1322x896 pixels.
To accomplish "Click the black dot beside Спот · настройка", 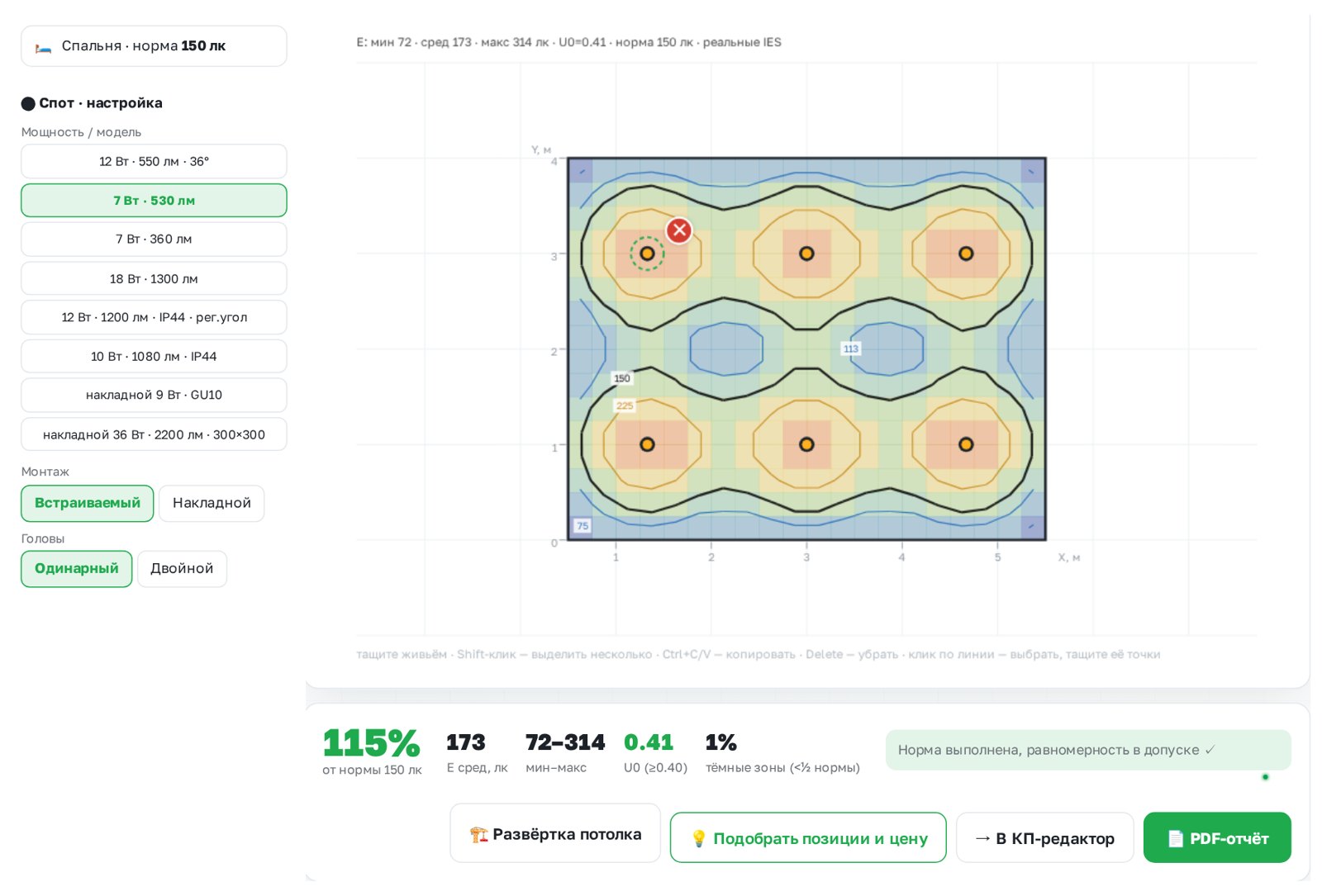I will (x=28, y=103).
